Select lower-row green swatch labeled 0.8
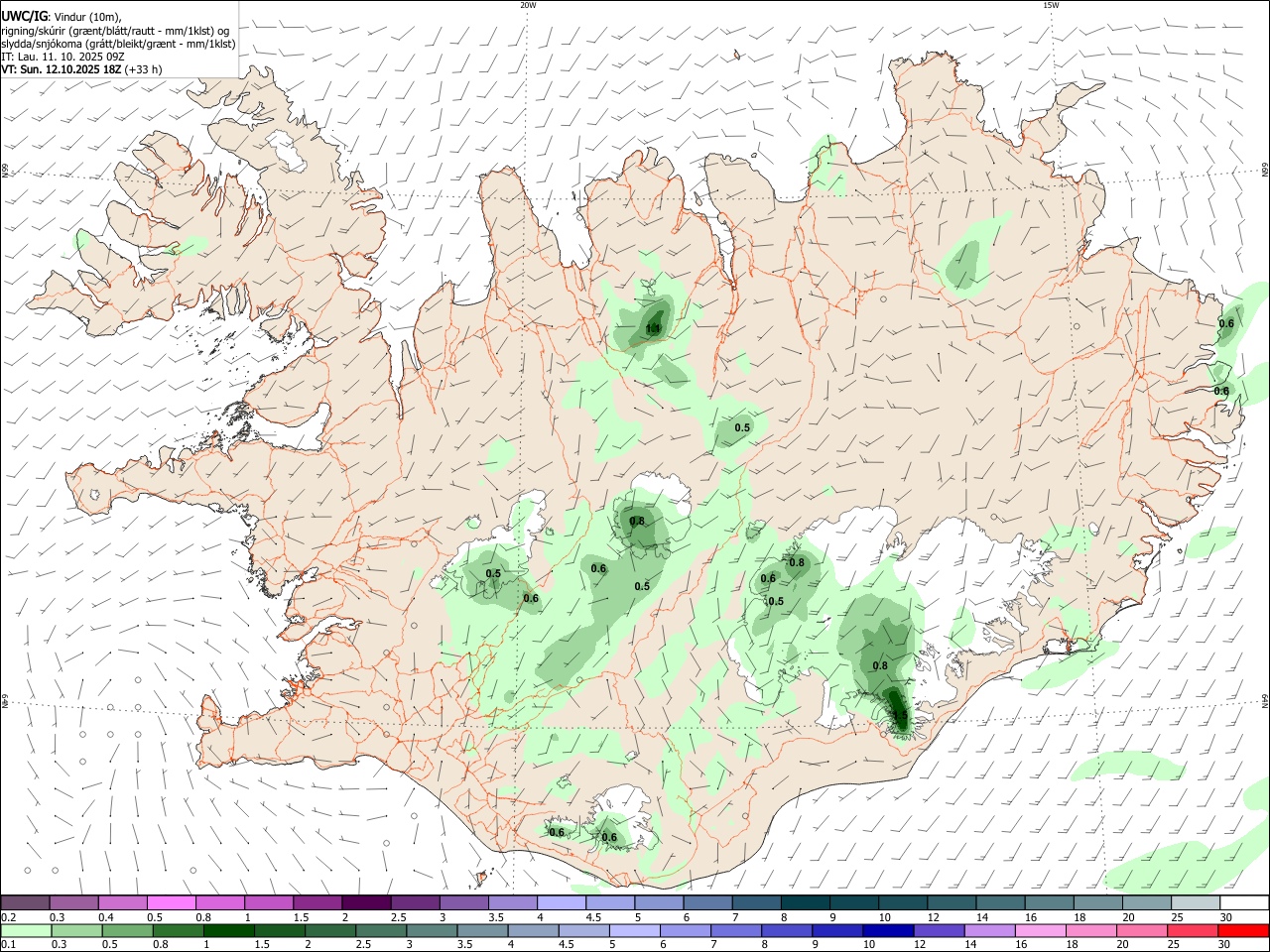1270x952 pixels. 179,930
